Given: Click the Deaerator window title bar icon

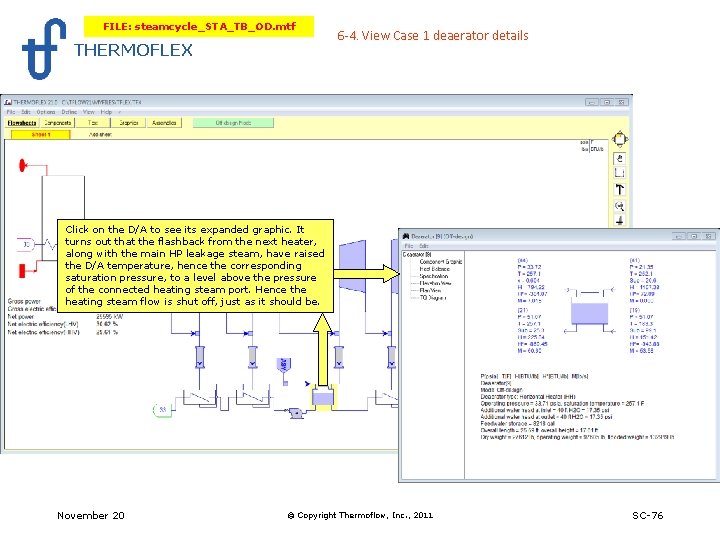Looking at the screenshot, I should click(405, 236).
